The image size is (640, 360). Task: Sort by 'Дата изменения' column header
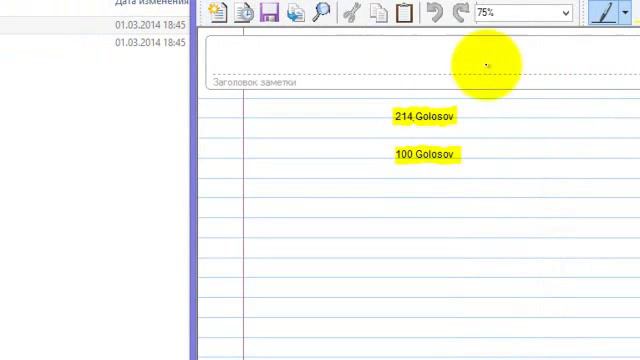[151, 3]
